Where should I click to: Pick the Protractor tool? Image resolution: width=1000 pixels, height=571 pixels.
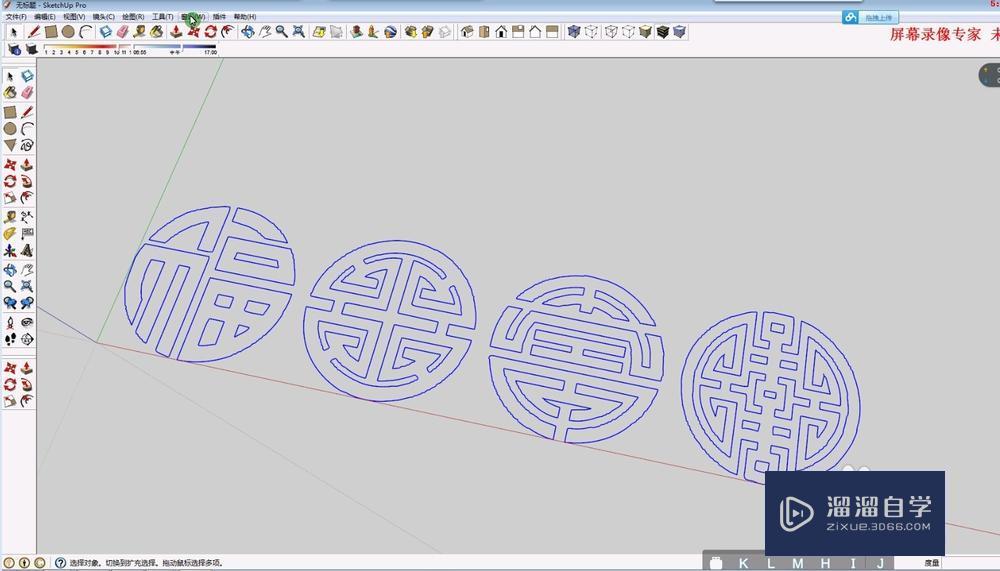[x=10, y=233]
